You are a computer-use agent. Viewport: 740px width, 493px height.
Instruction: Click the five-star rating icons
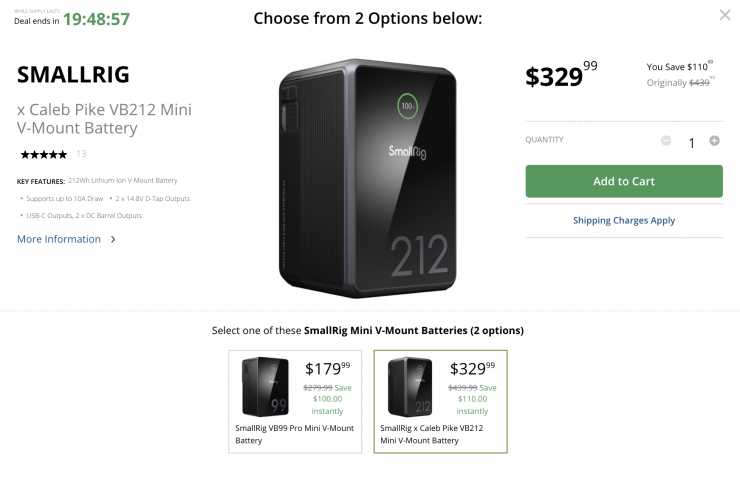[43, 154]
